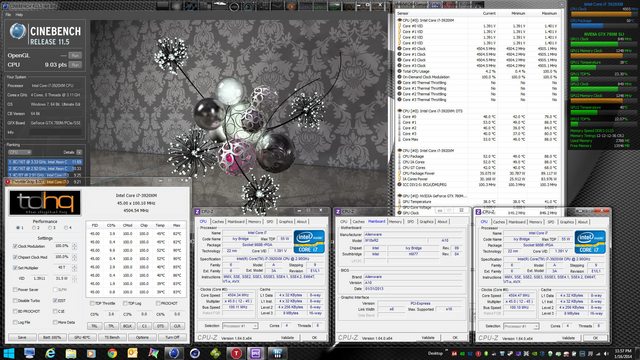Collapse the CPU [#0] DTS sensor group
Viewport: 640px width, 360px height.
[400, 111]
